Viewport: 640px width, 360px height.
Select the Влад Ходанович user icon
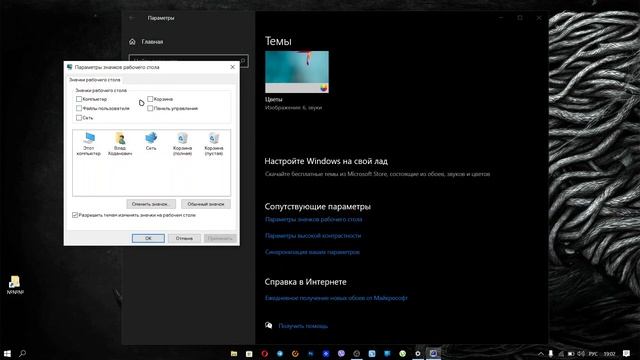click(x=120, y=144)
